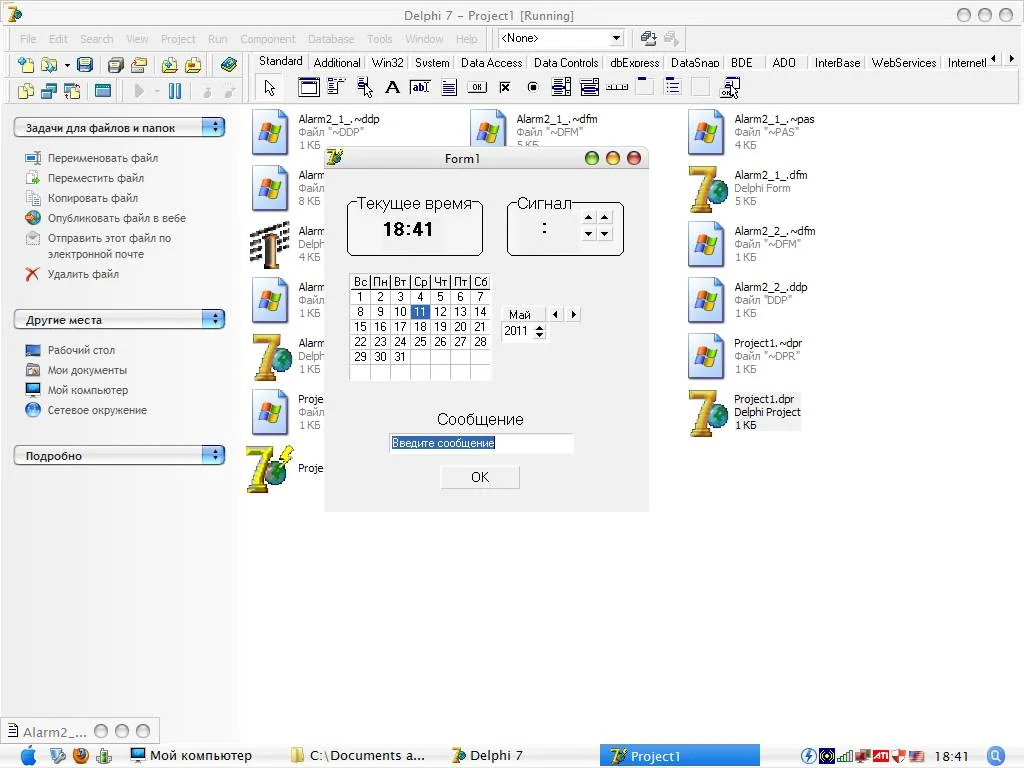Save the current file with the floppy icon
Viewport: 1024px width, 768px height.
pyautogui.click(x=85, y=65)
